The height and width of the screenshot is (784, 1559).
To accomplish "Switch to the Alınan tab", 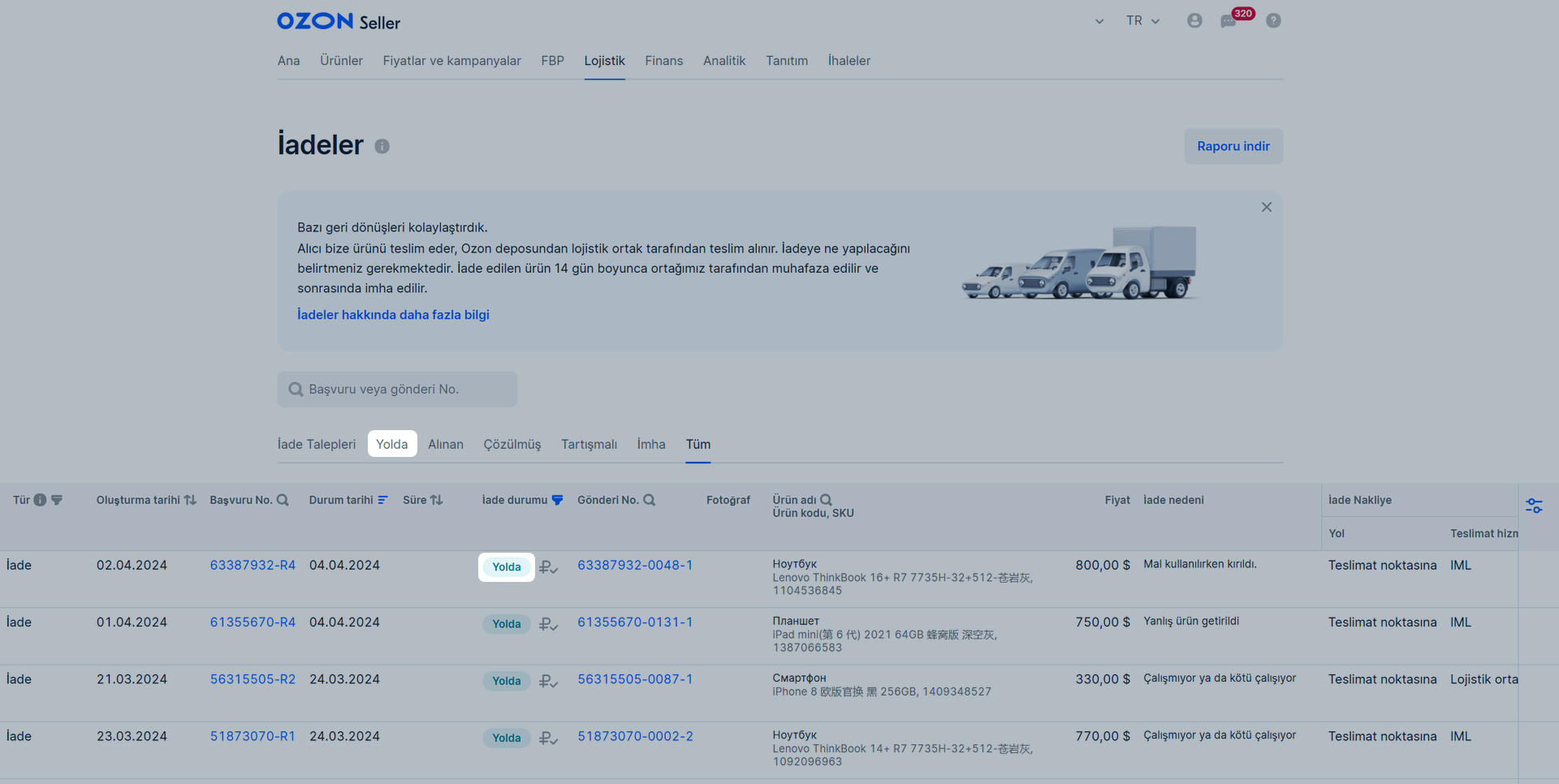I will (x=446, y=444).
